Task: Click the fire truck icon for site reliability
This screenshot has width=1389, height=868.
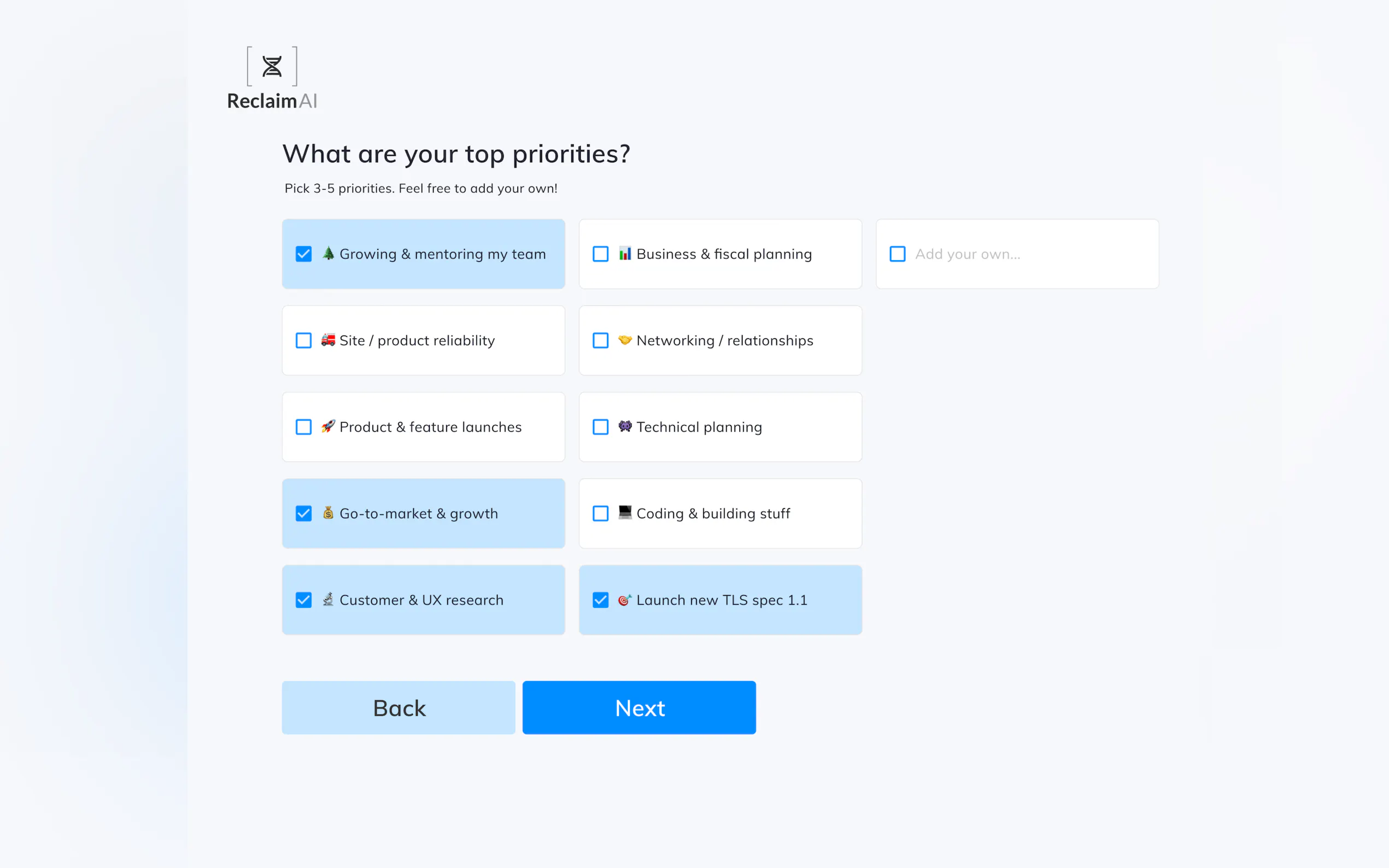Action: pyautogui.click(x=328, y=340)
